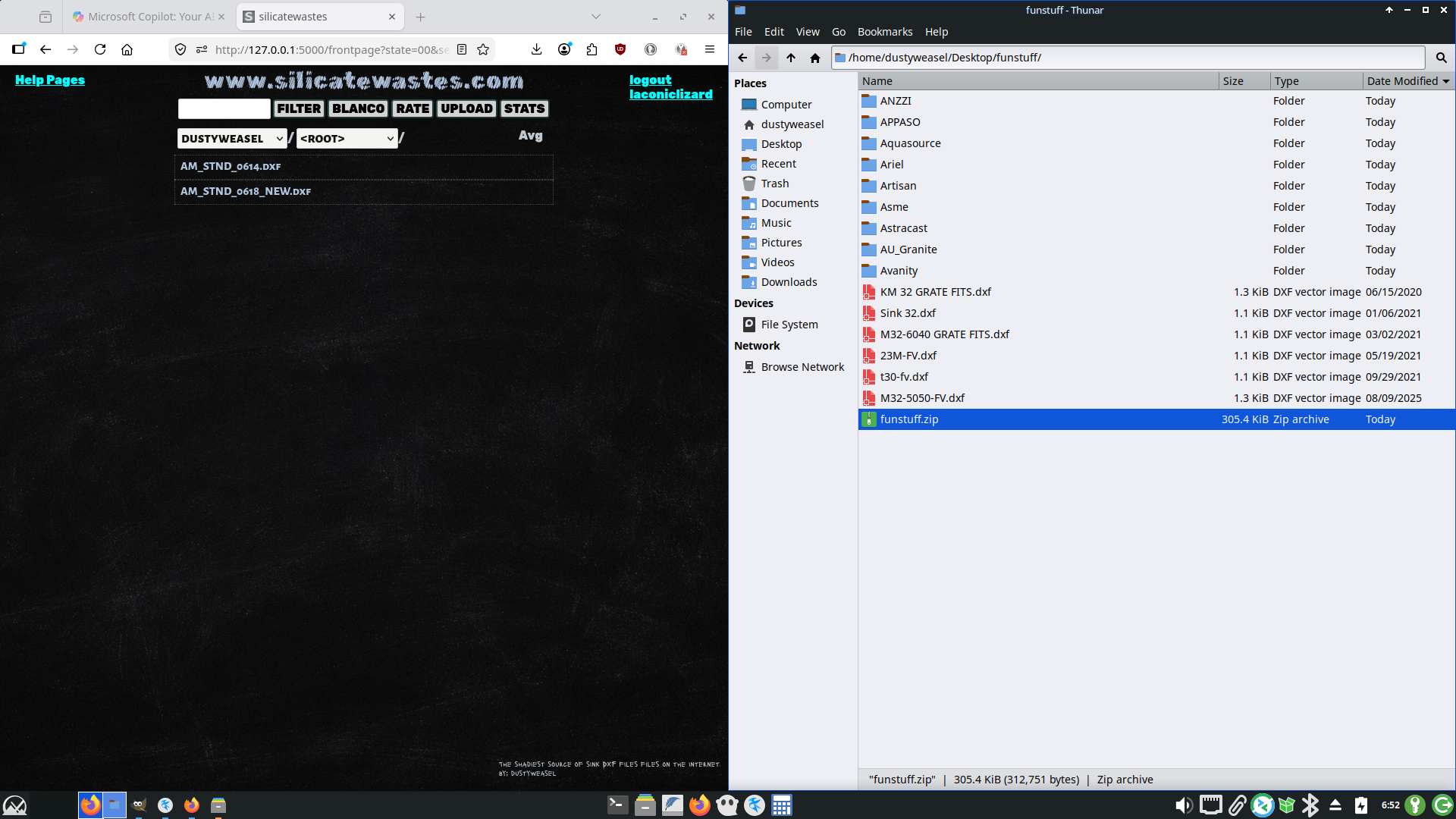Screen dimensions: 1456x819
Task: Toggle reader view icon in address bar
Action: (x=462, y=49)
